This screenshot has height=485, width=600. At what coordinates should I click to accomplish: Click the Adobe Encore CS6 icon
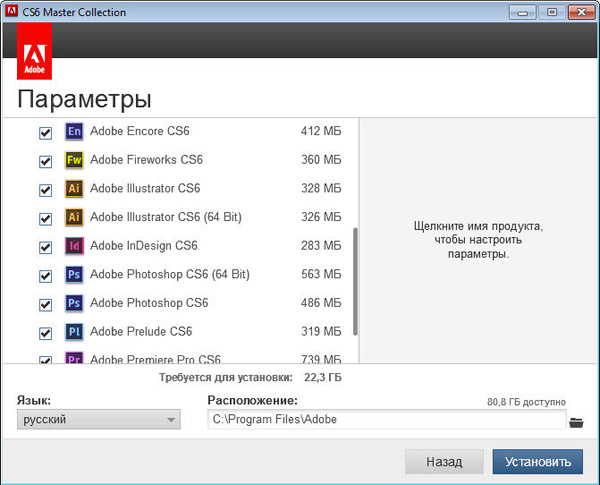click(x=73, y=132)
